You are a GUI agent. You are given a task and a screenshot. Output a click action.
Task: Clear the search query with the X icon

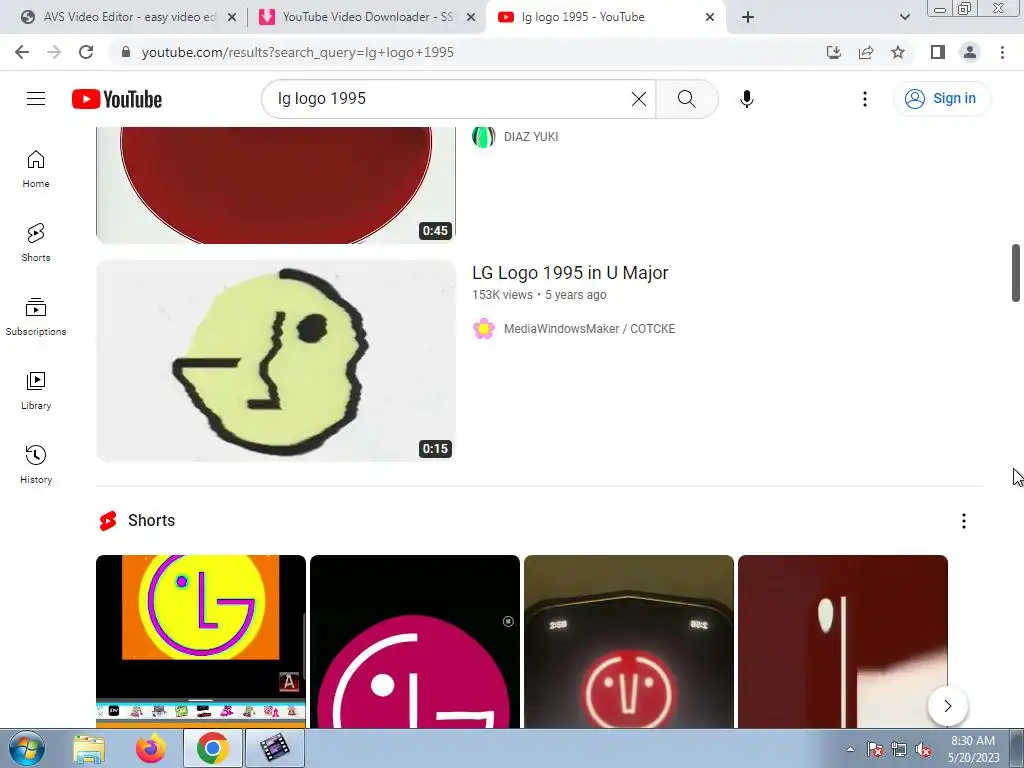coord(639,99)
